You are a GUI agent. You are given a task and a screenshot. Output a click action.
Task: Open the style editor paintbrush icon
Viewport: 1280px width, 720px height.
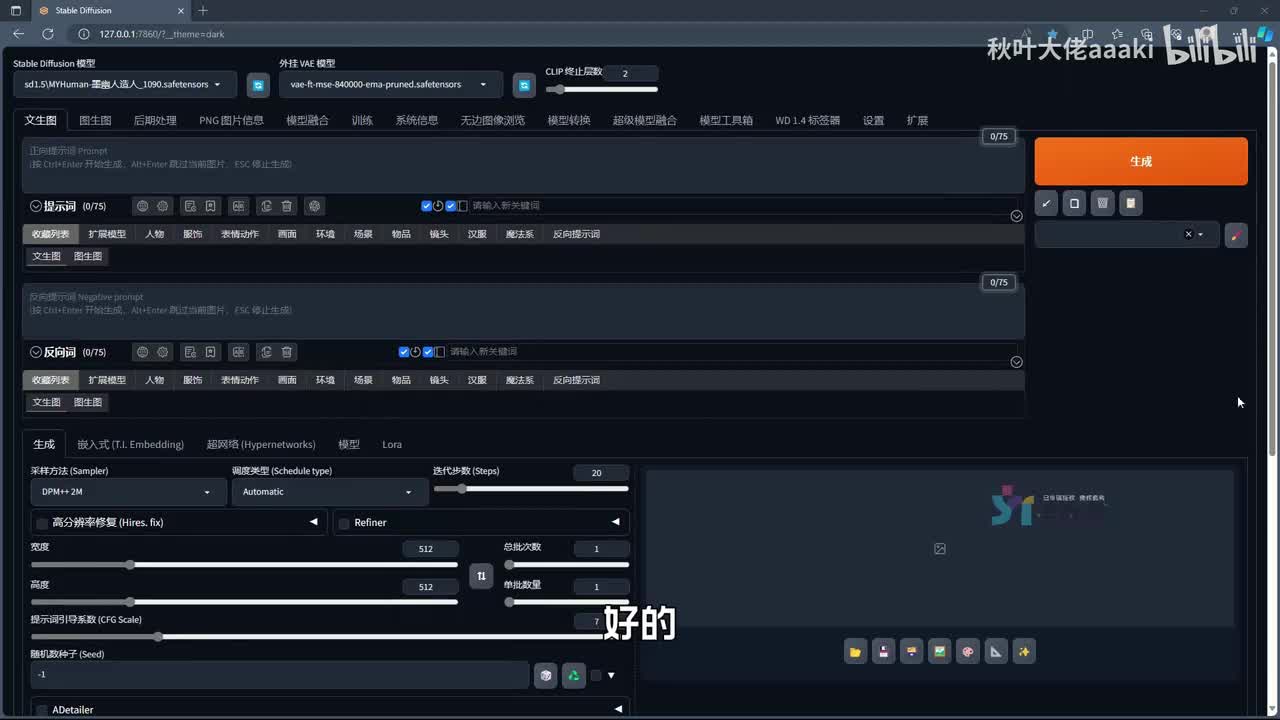coord(1236,235)
